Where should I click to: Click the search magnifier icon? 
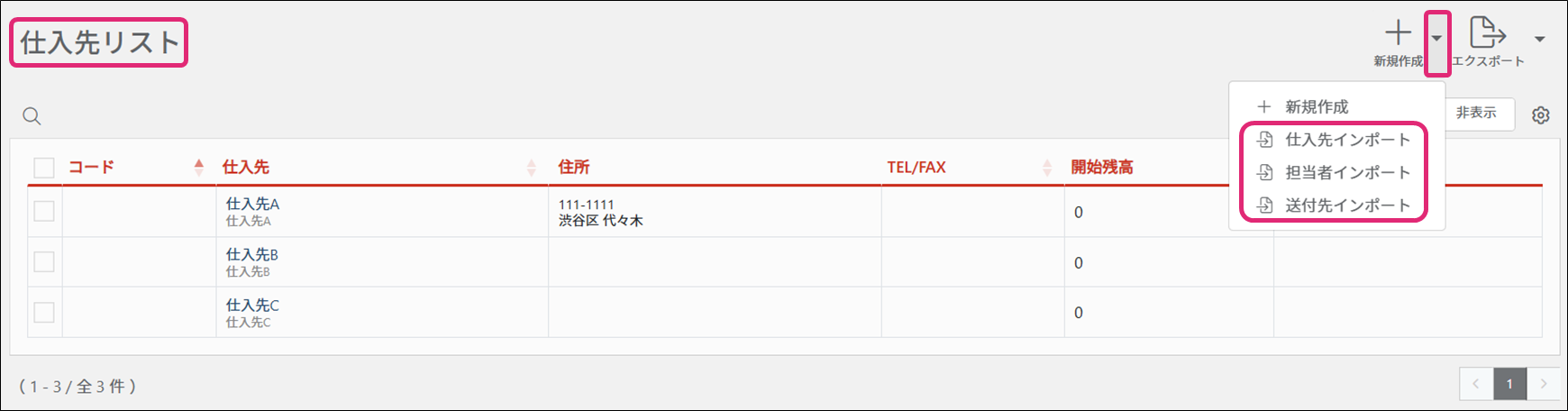click(32, 116)
